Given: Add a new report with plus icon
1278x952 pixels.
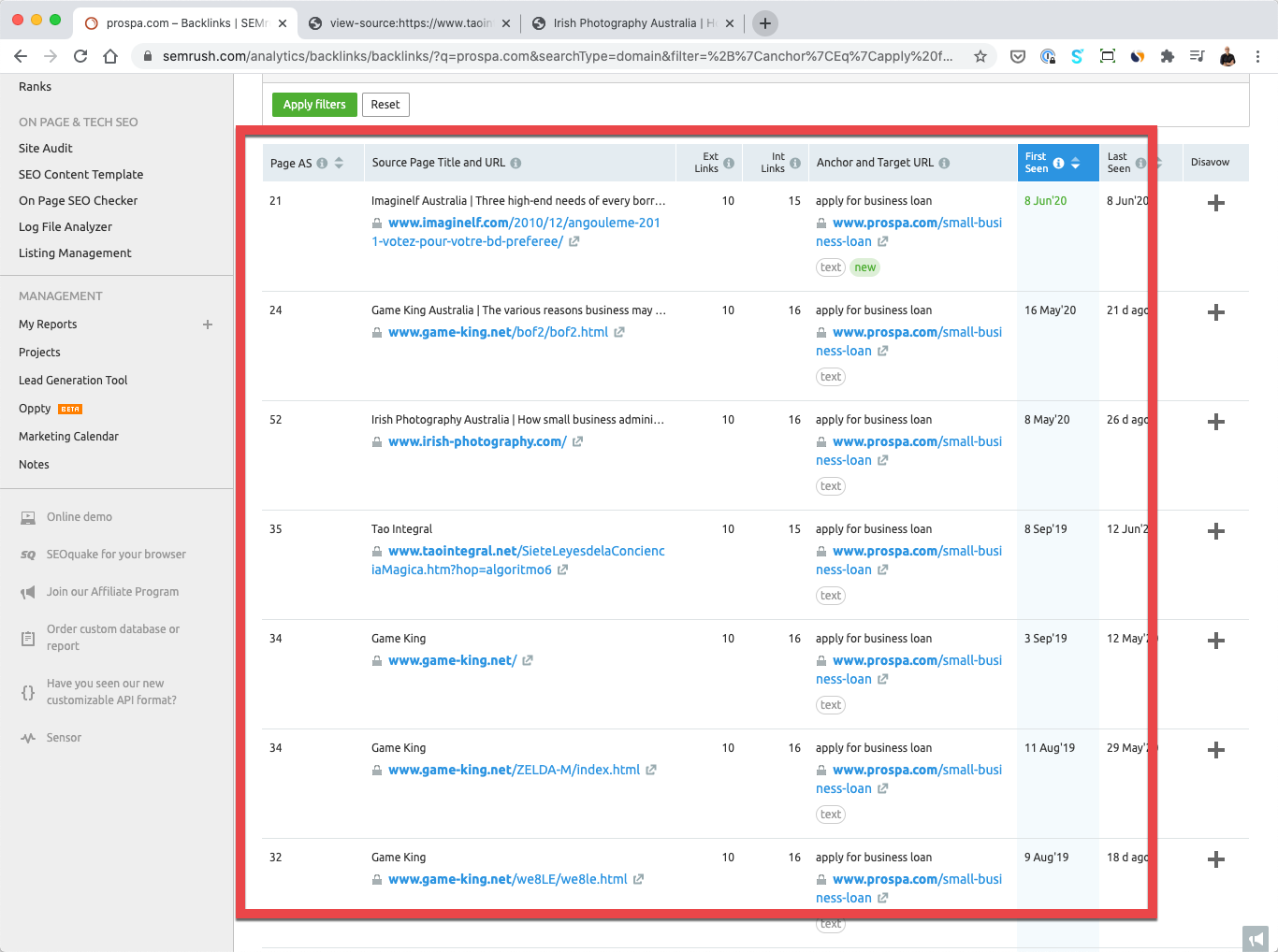Looking at the screenshot, I should (x=208, y=325).
